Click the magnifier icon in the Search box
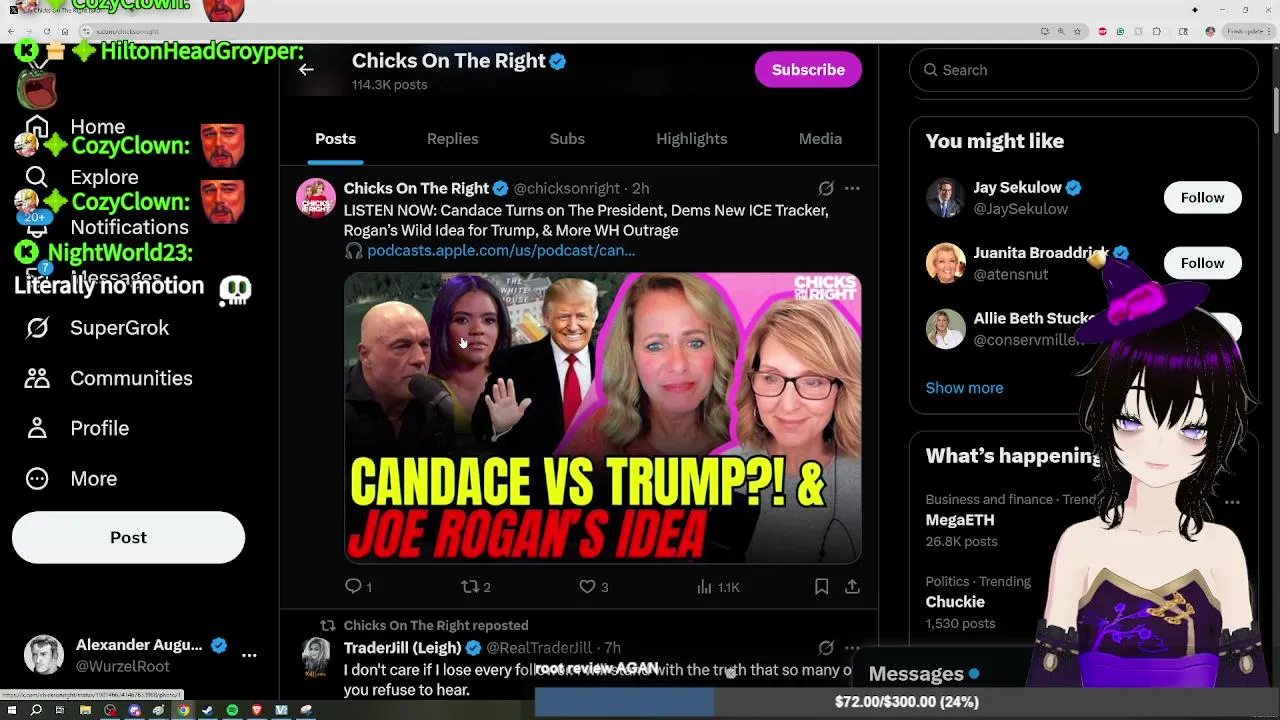Viewport: 1280px width, 720px height. [x=930, y=70]
